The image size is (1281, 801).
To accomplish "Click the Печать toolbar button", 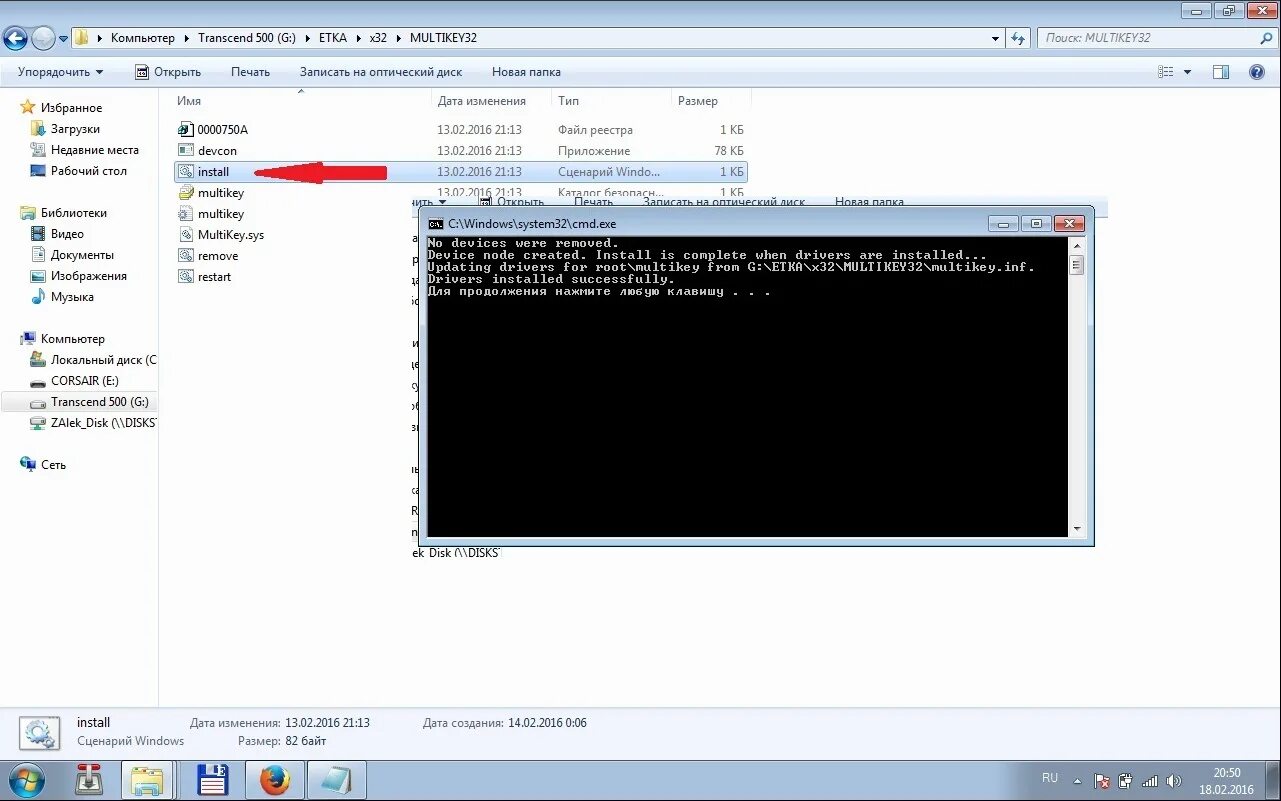I will [x=250, y=72].
